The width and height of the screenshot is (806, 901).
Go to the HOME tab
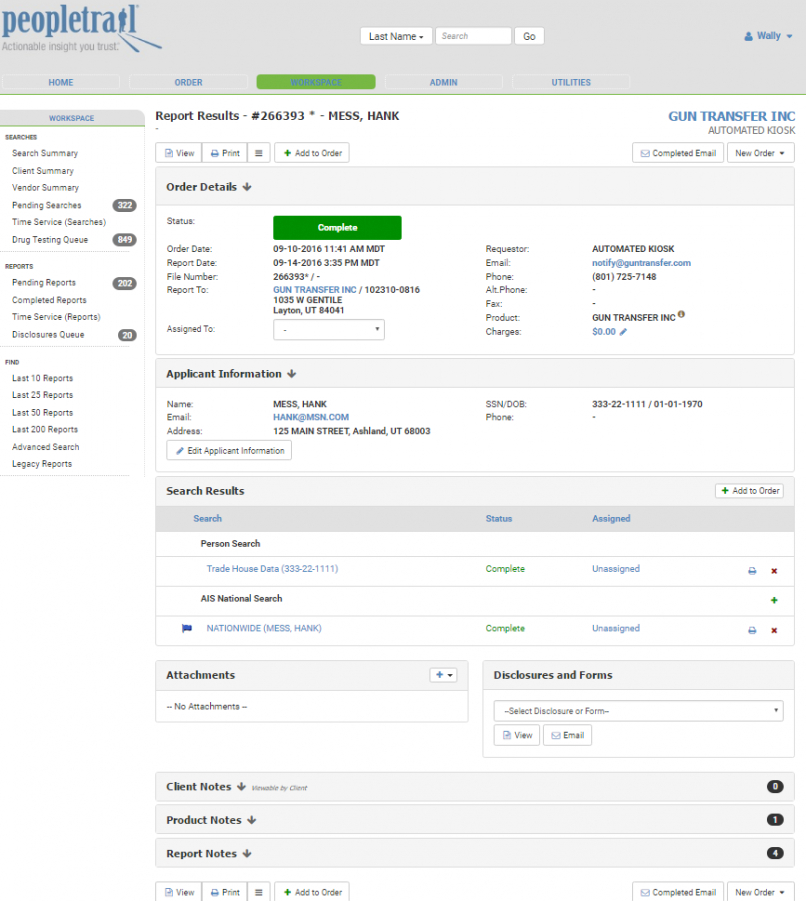coord(61,82)
